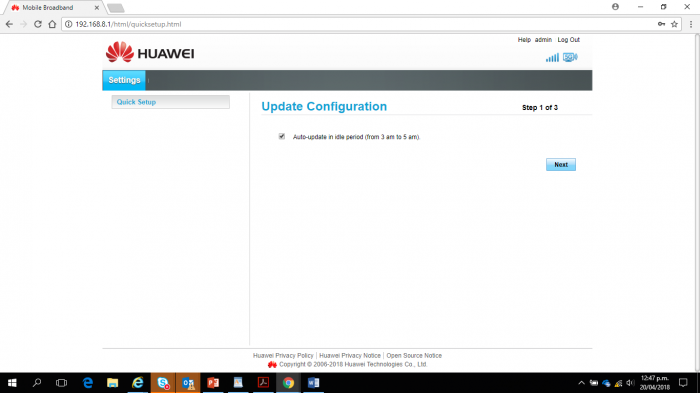Open Huawei Privacy Notice link

pyautogui.click(x=350, y=355)
